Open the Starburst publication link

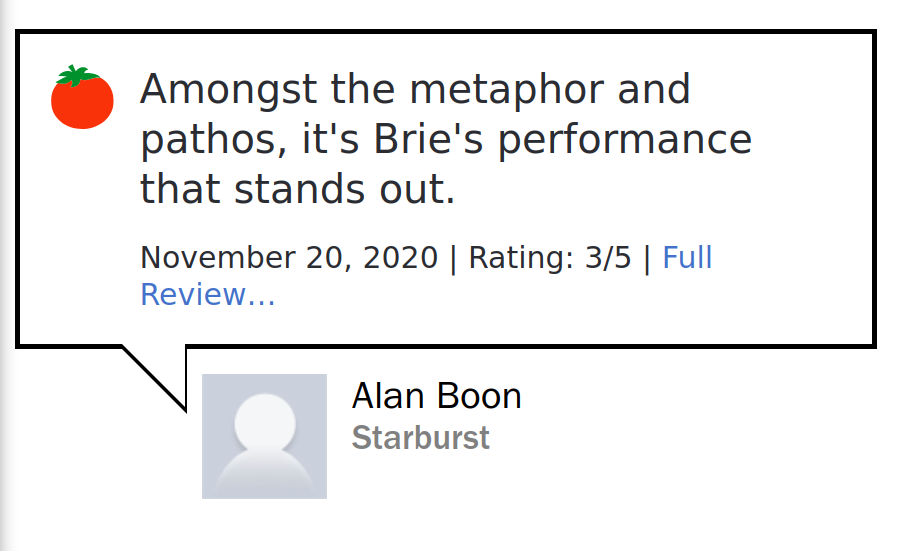pos(420,438)
